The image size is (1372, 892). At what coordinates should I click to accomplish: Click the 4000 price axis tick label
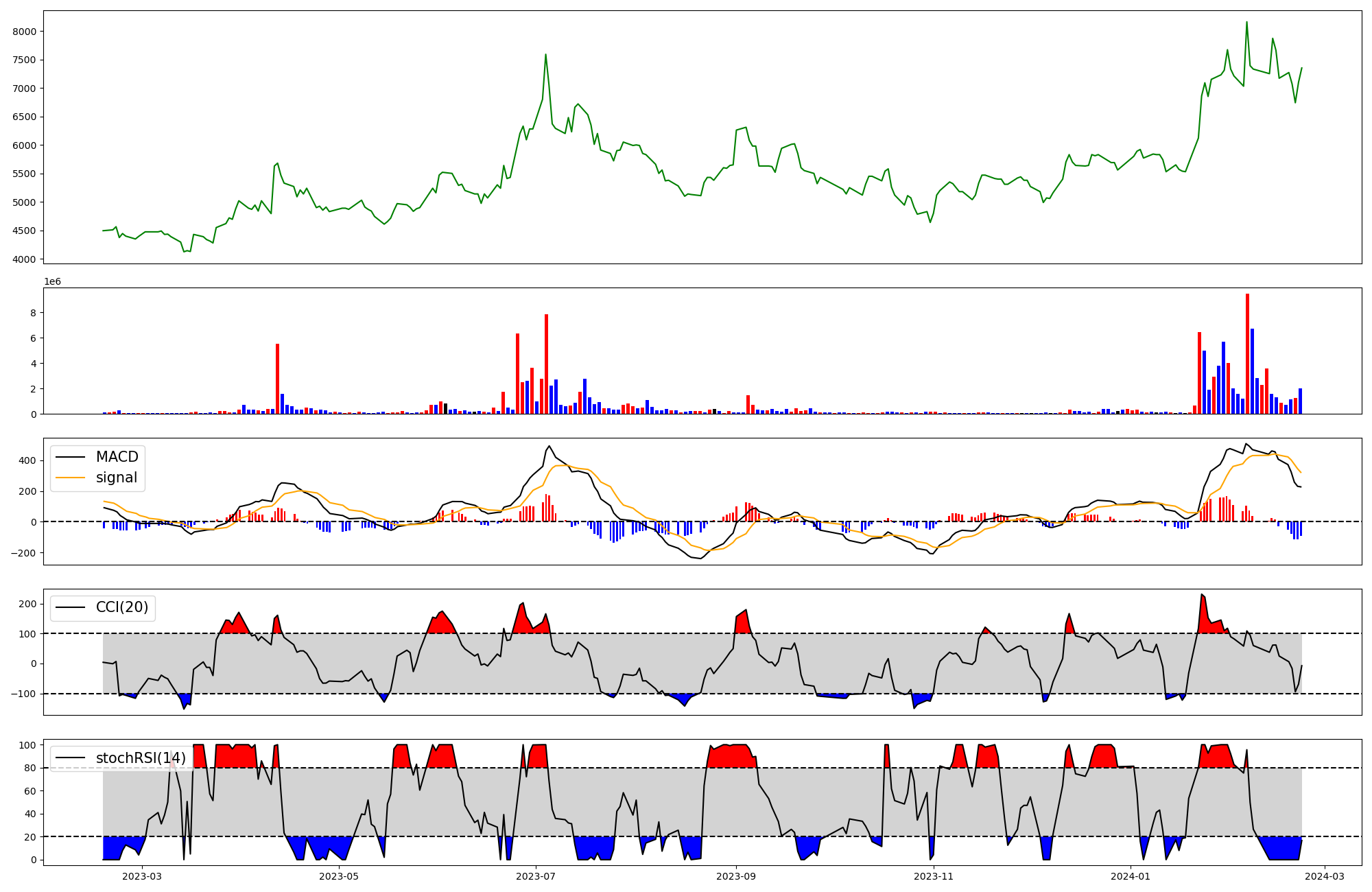pyautogui.click(x=25, y=259)
